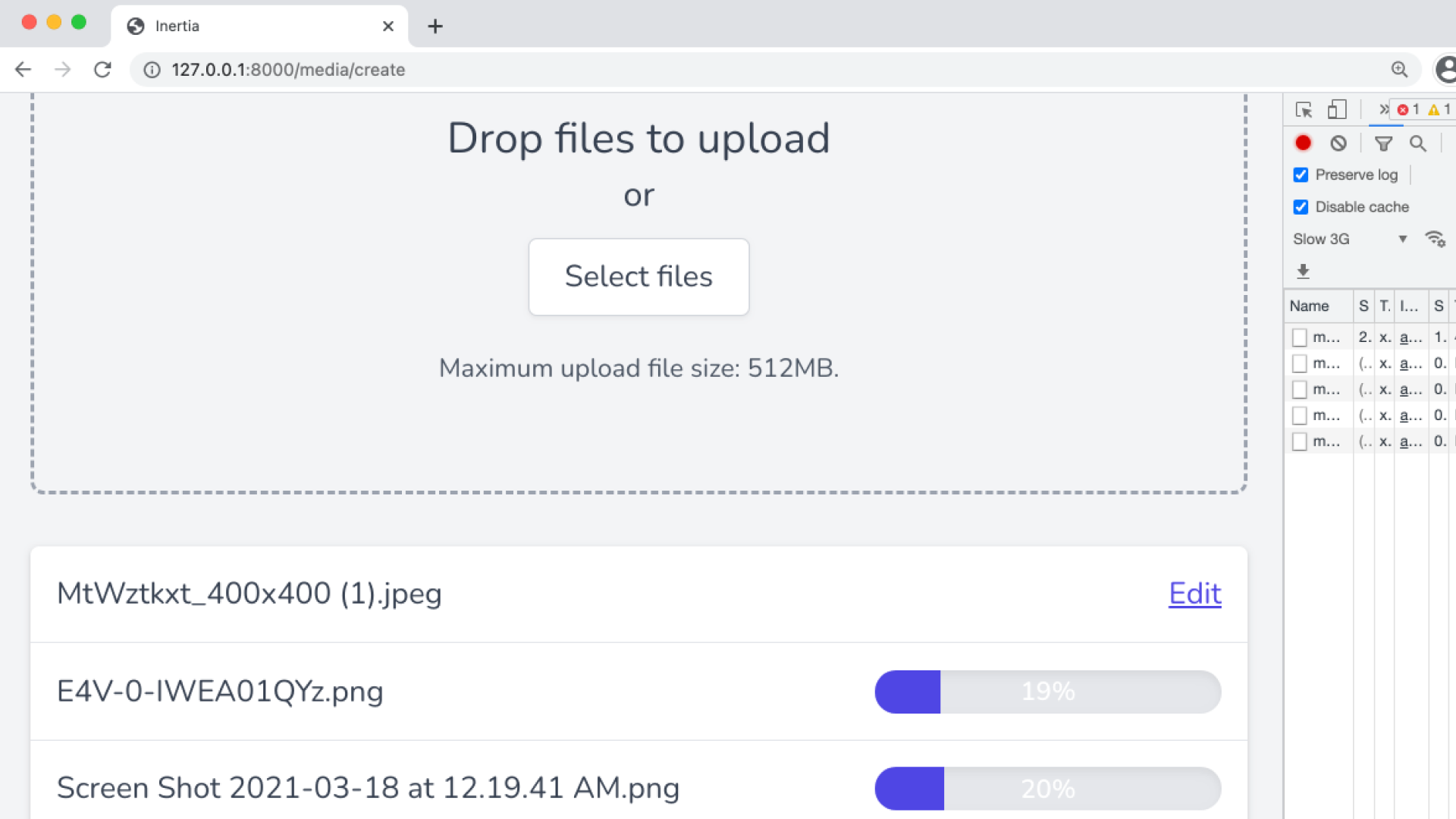Select first network request row checkbox
The width and height of the screenshot is (1456, 819).
(1300, 337)
